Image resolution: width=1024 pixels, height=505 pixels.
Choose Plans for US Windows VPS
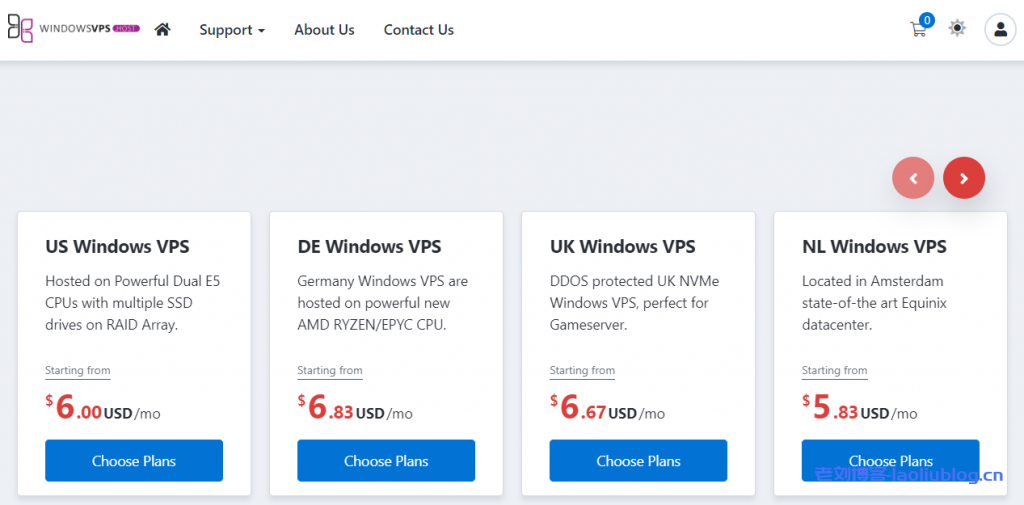click(134, 461)
